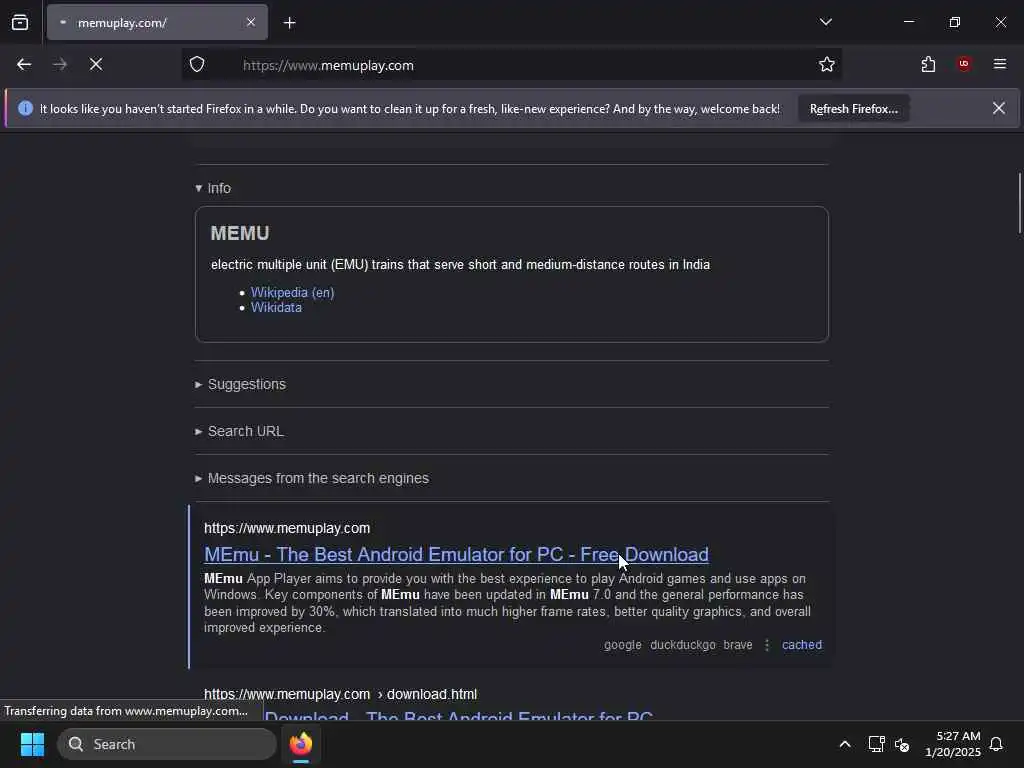
Task: Collapse the Info section
Action: (x=213, y=188)
